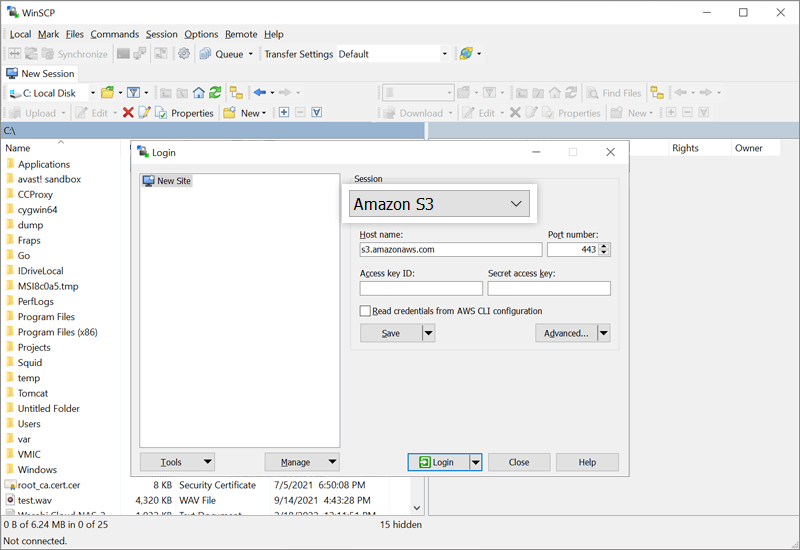This screenshot has width=800, height=550.
Task: Click the local New folder button
Action: pos(244,113)
